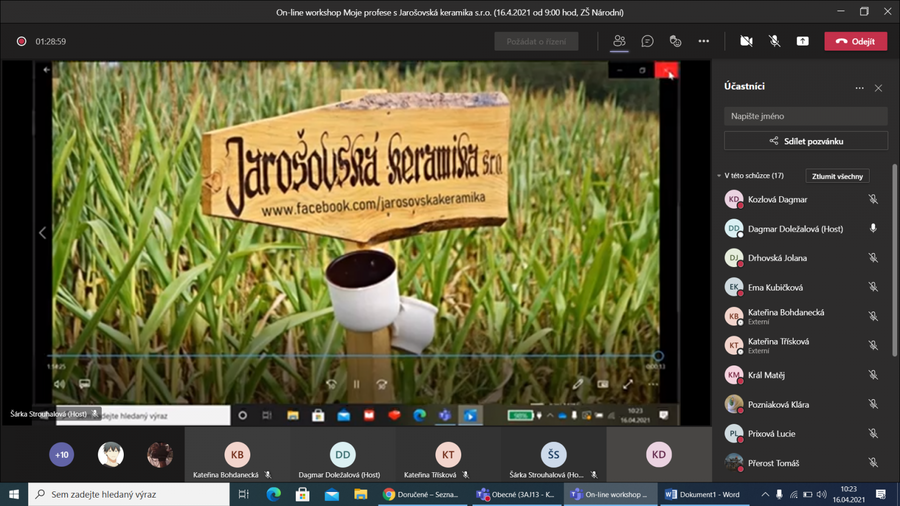The height and width of the screenshot is (506, 900).
Task: Select the KD participant tile
Action: (658, 454)
